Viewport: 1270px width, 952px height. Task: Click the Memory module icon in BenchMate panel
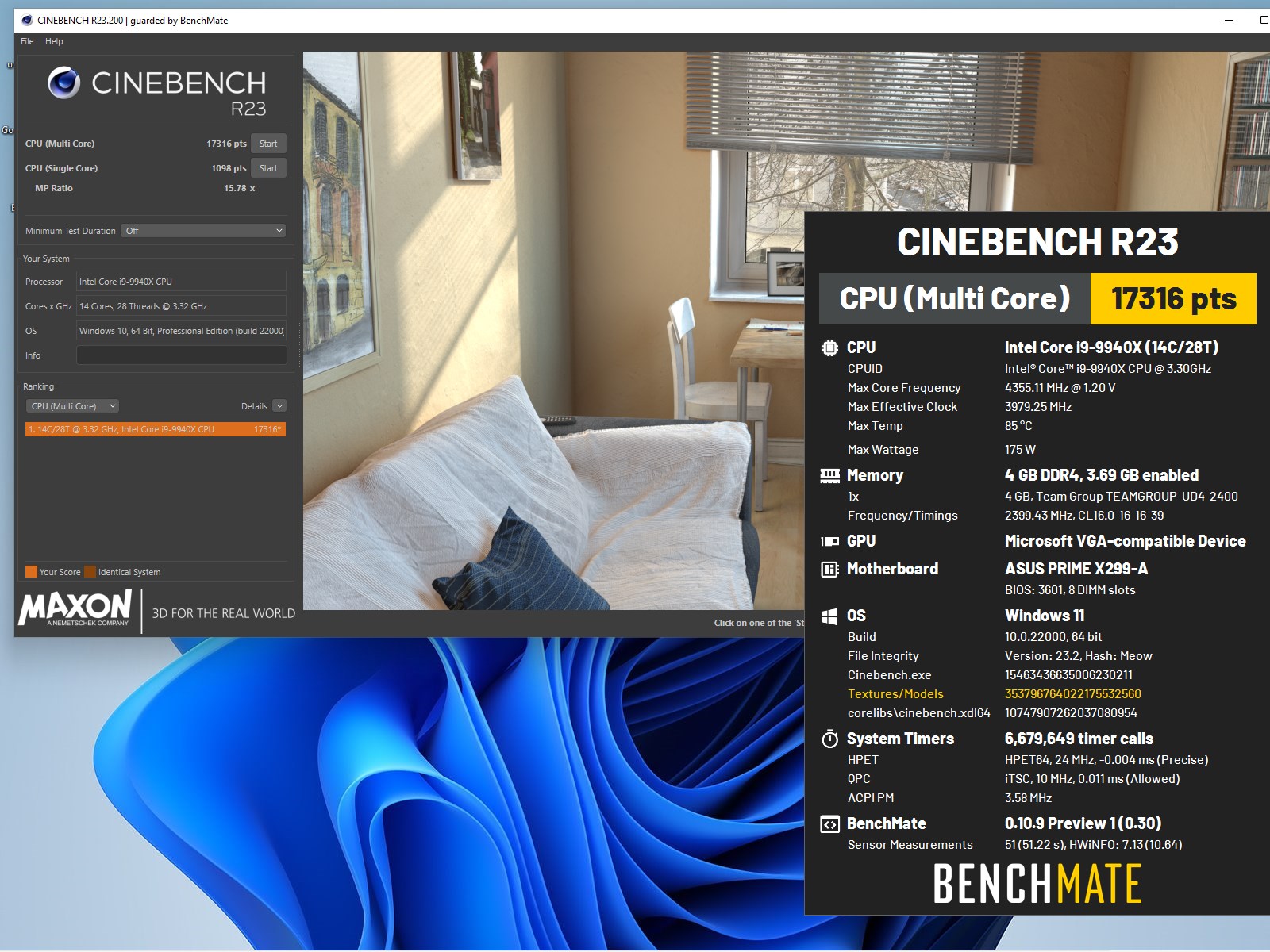[x=829, y=475]
